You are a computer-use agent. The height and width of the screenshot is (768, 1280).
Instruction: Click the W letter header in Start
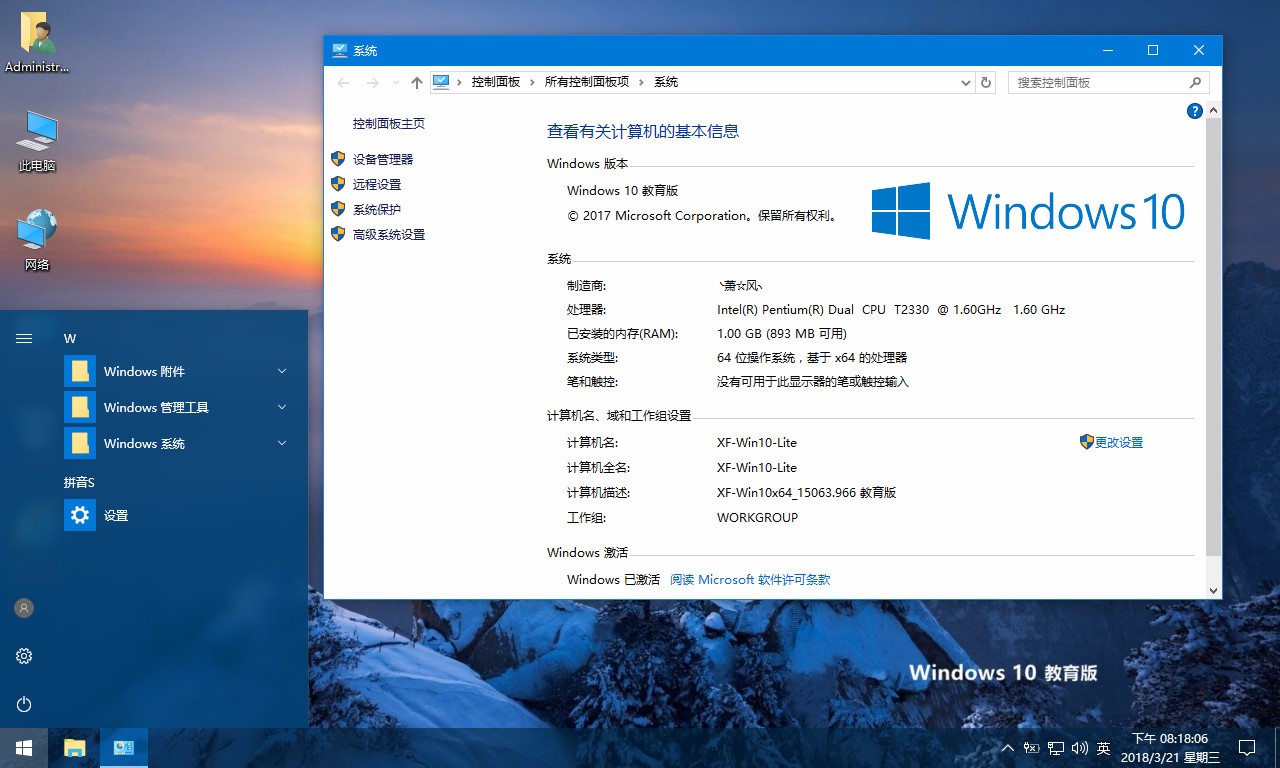coord(70,339)
